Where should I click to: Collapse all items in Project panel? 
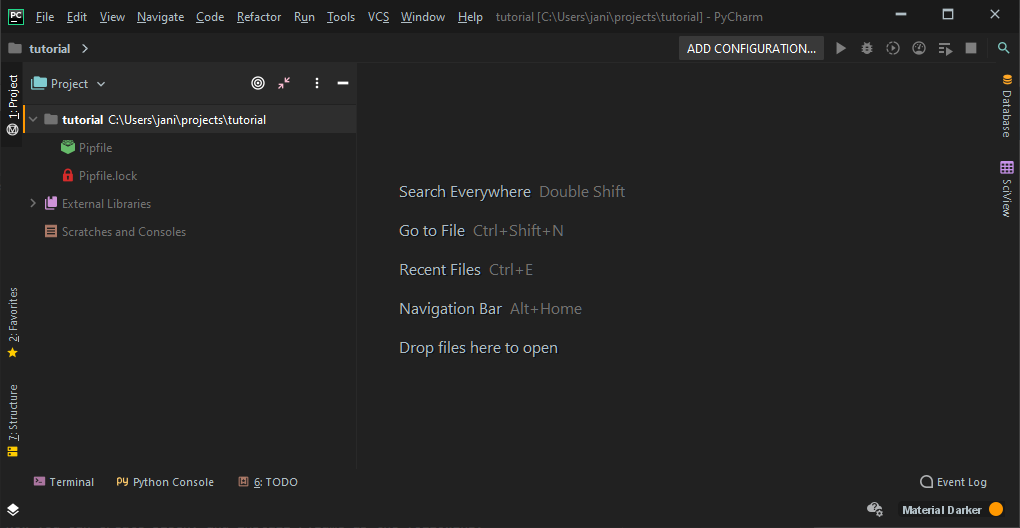[284, 83]
